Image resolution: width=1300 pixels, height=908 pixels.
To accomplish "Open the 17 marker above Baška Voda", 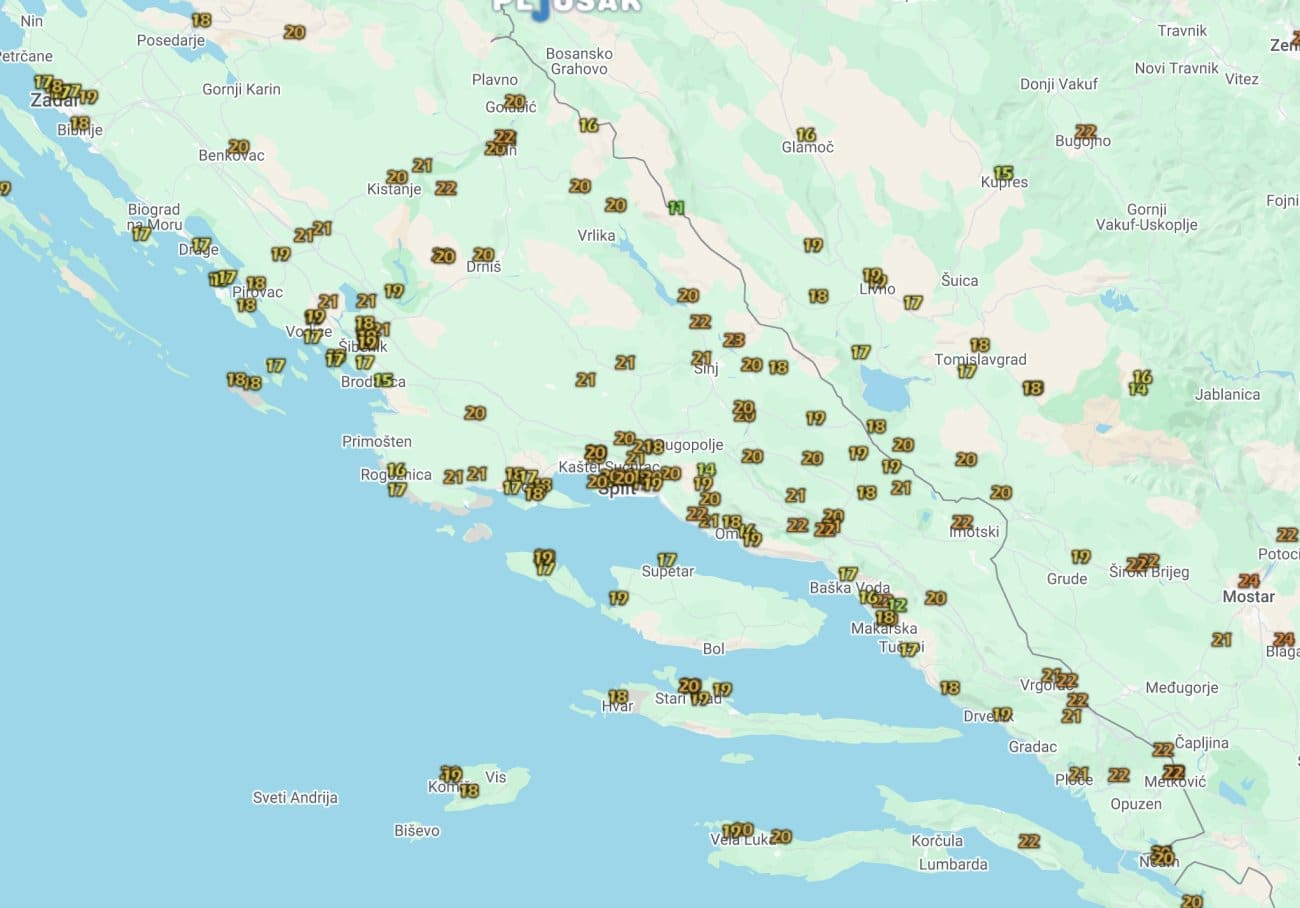I will click(847, 573).
